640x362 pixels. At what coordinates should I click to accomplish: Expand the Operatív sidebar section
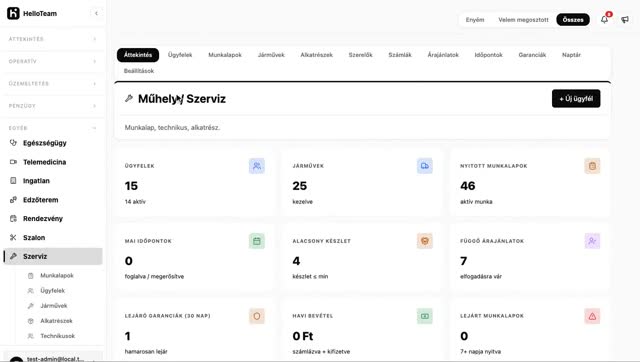tap(52, 61)
